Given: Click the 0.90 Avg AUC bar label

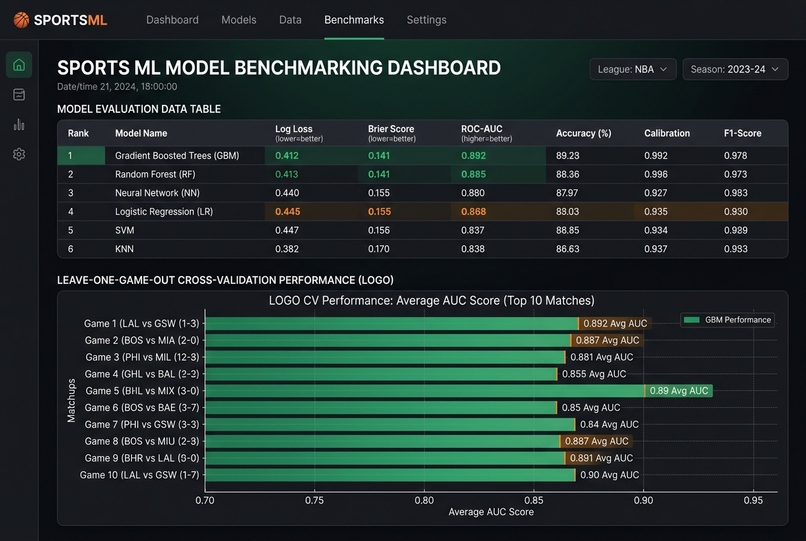Looking at the screenshot, I should tap(610, 475).
